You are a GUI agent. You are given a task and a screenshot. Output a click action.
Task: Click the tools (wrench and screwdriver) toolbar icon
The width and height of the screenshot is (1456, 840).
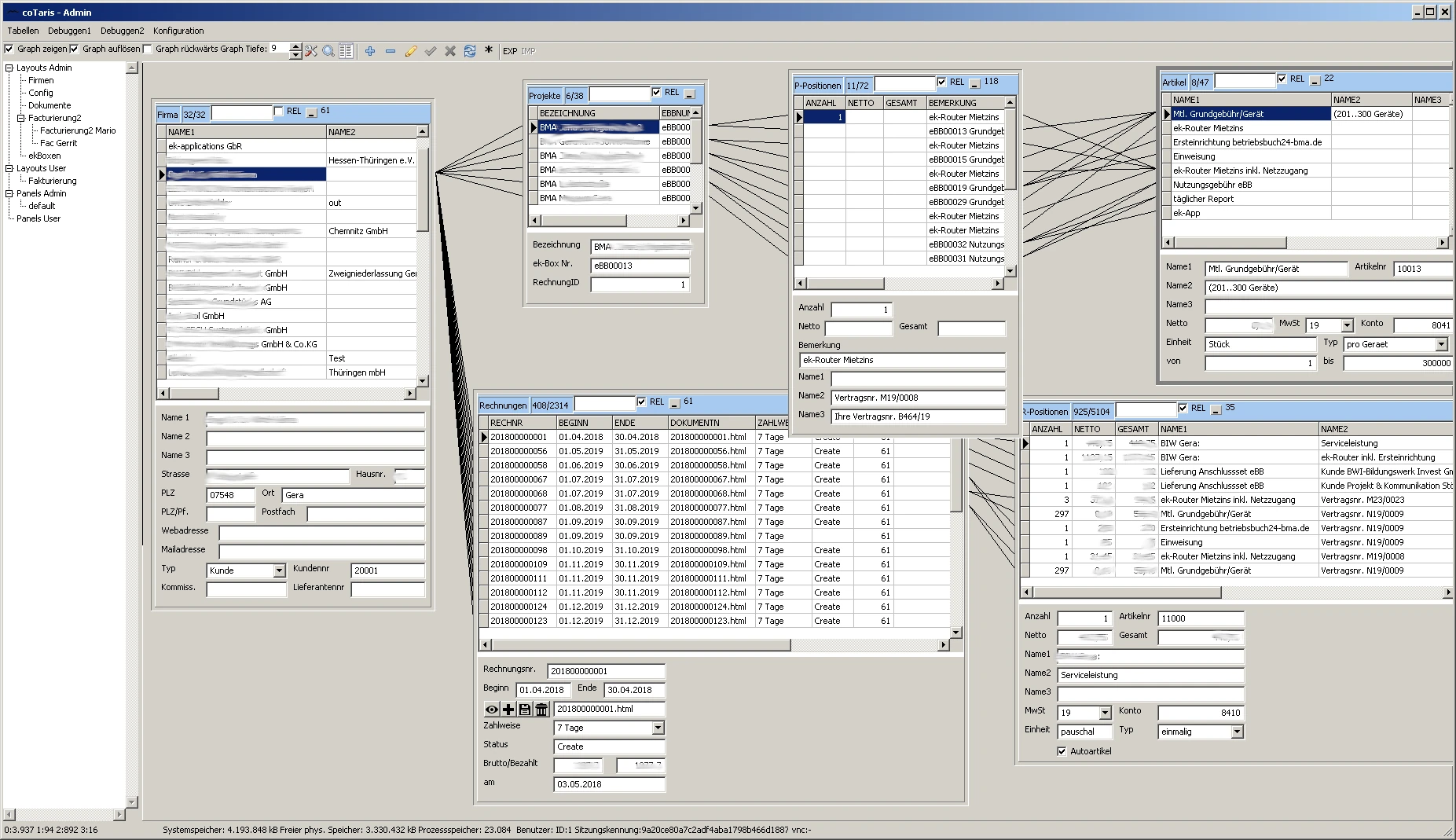pyautogui.click(x=311, y=51)
